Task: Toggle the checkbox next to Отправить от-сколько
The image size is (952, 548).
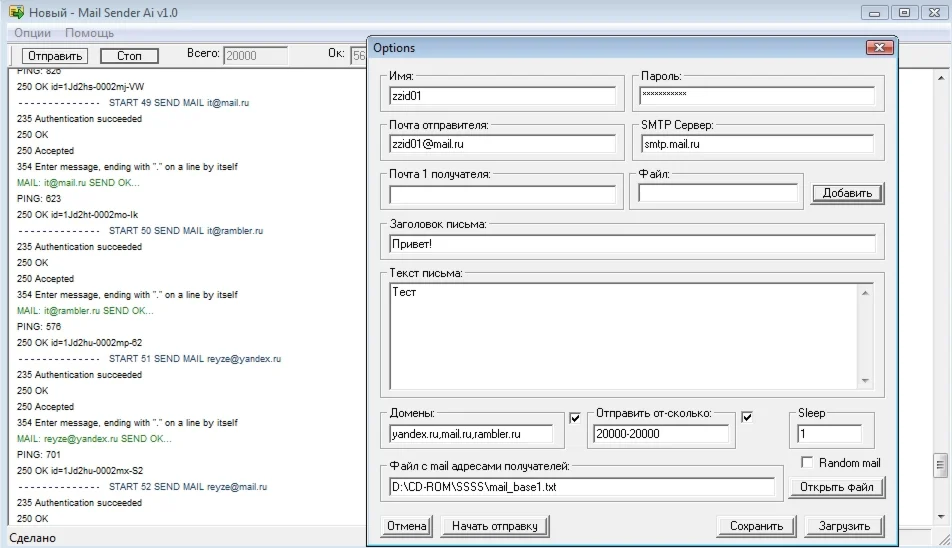Action: (x=747, y=417)
